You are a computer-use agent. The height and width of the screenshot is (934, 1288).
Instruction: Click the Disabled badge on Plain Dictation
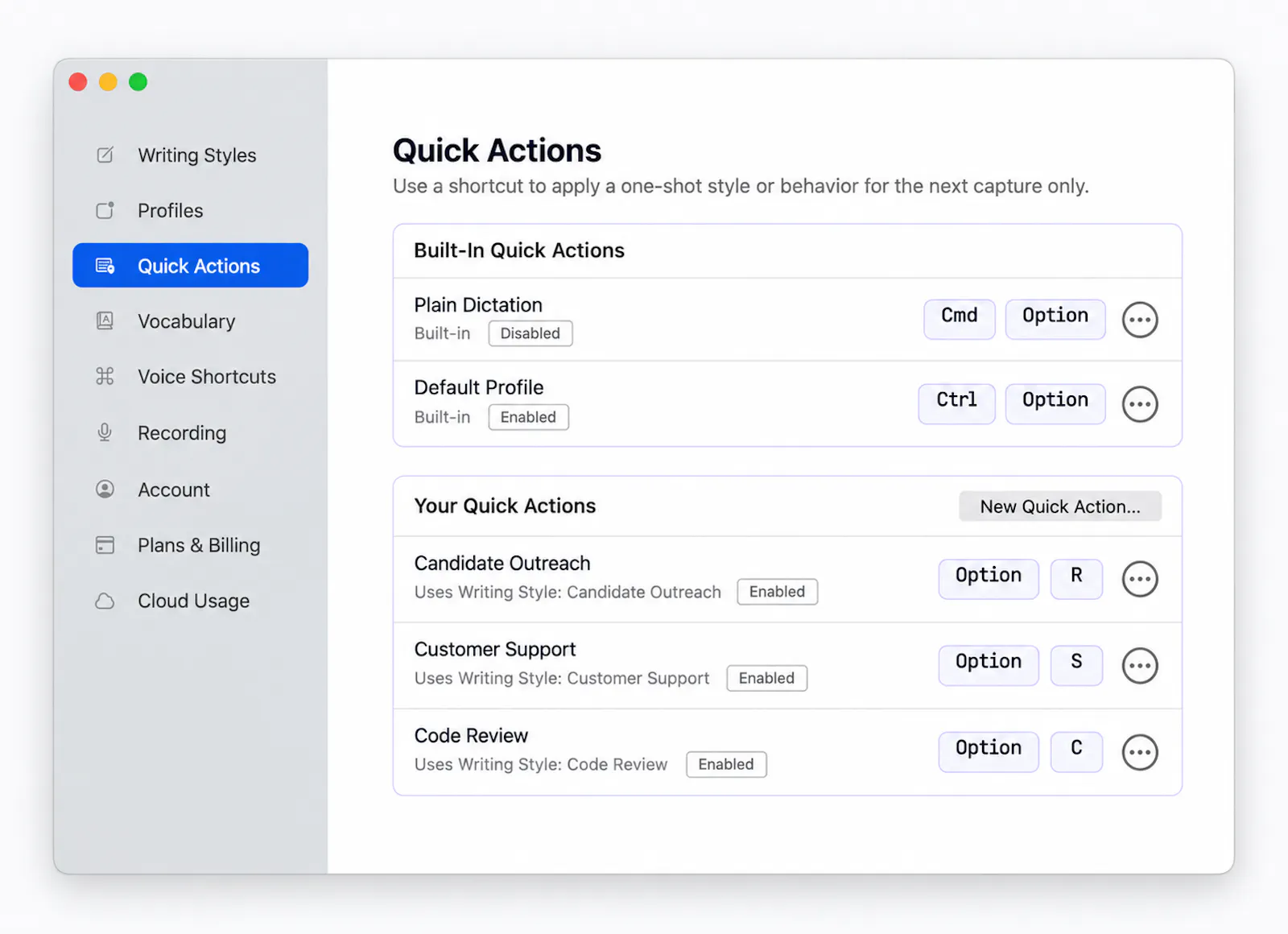530,333
